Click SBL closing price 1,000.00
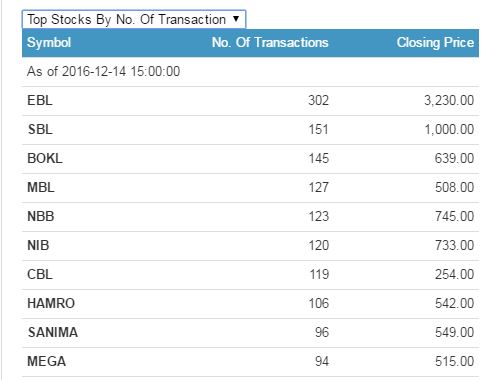The height and width of the screenshot is (380, 485). click(x=449, y=129)
